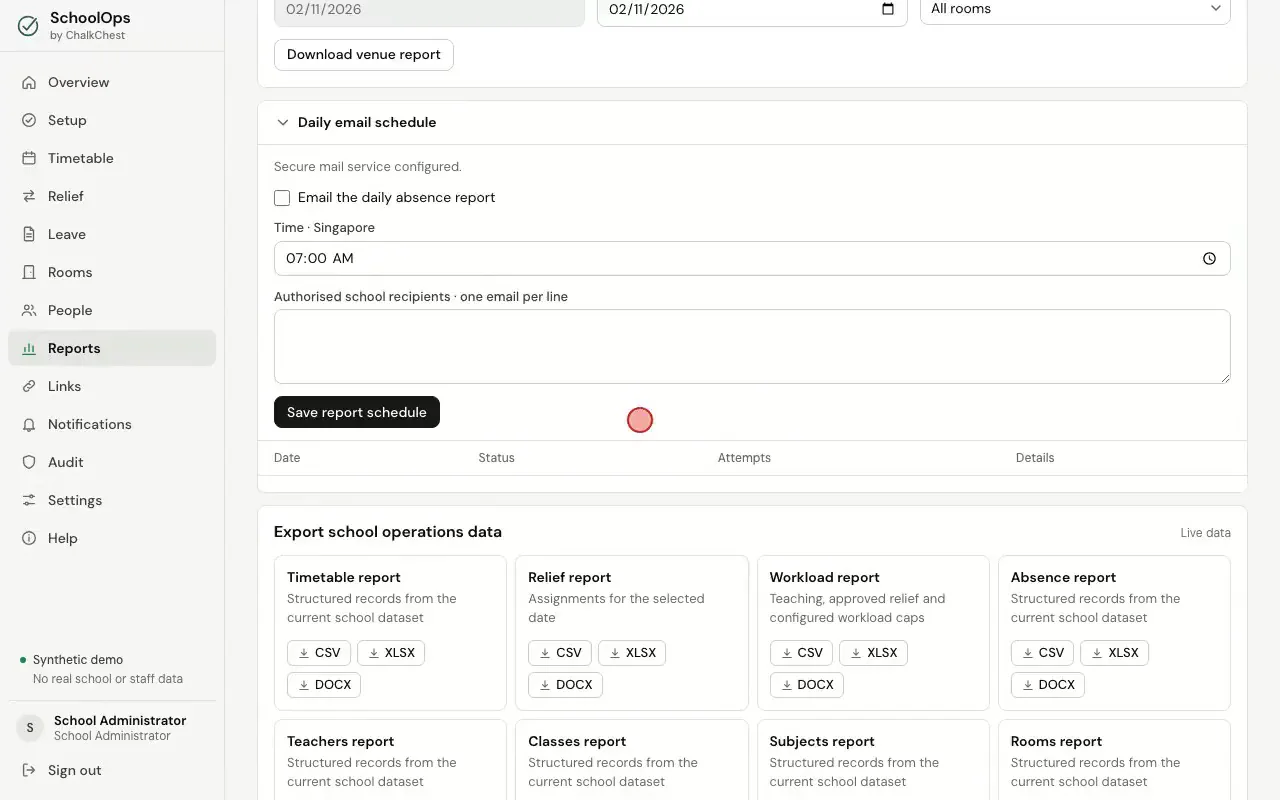Download Absence report as CSV
Screen dimensions: 1280x800
[1043, 653]
